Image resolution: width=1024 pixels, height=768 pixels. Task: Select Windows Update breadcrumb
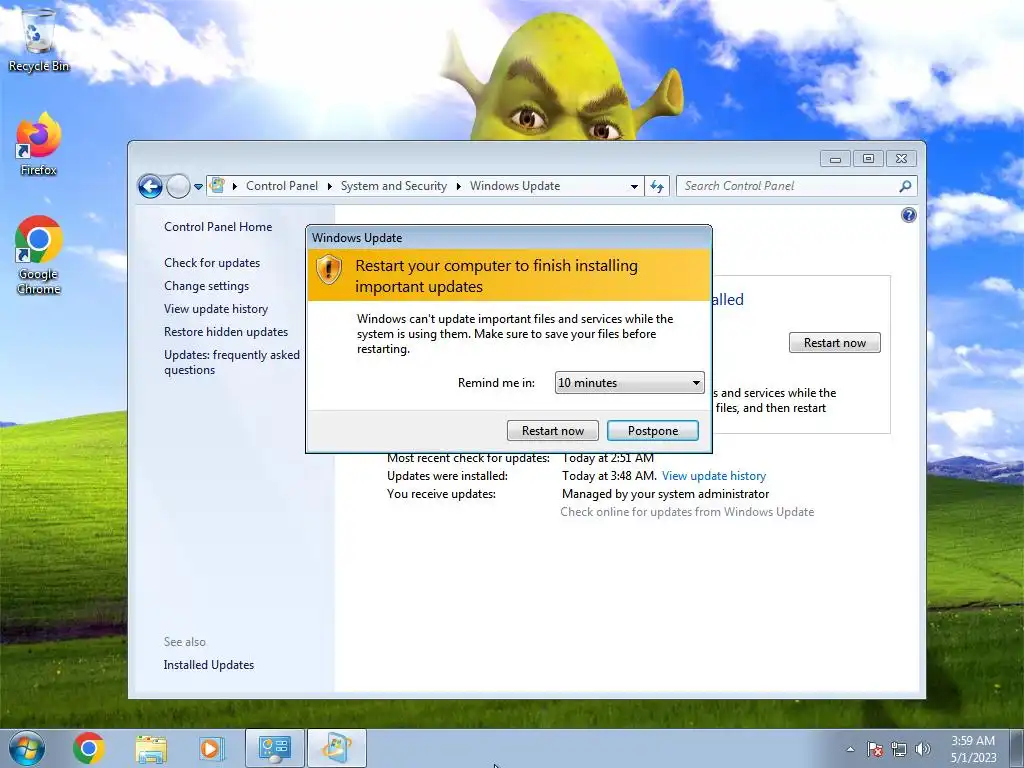click(515, 186)
